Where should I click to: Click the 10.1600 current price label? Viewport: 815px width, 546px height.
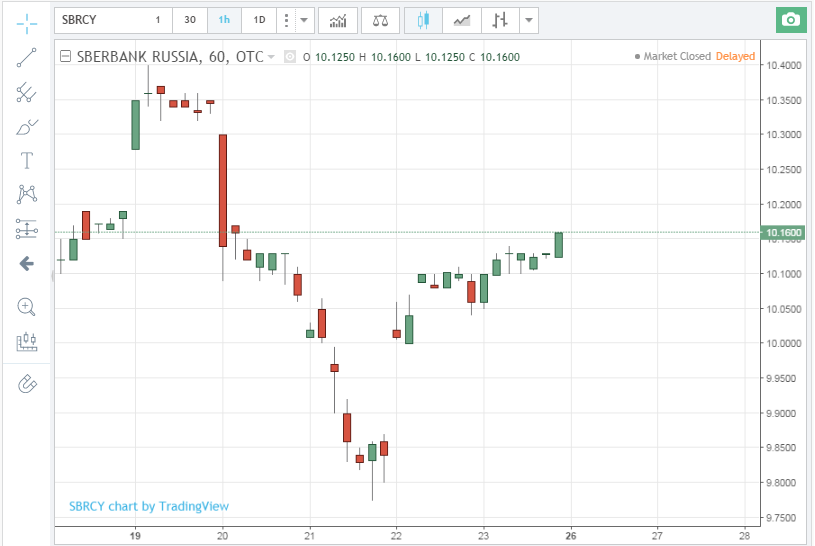[x=783, y=232]
